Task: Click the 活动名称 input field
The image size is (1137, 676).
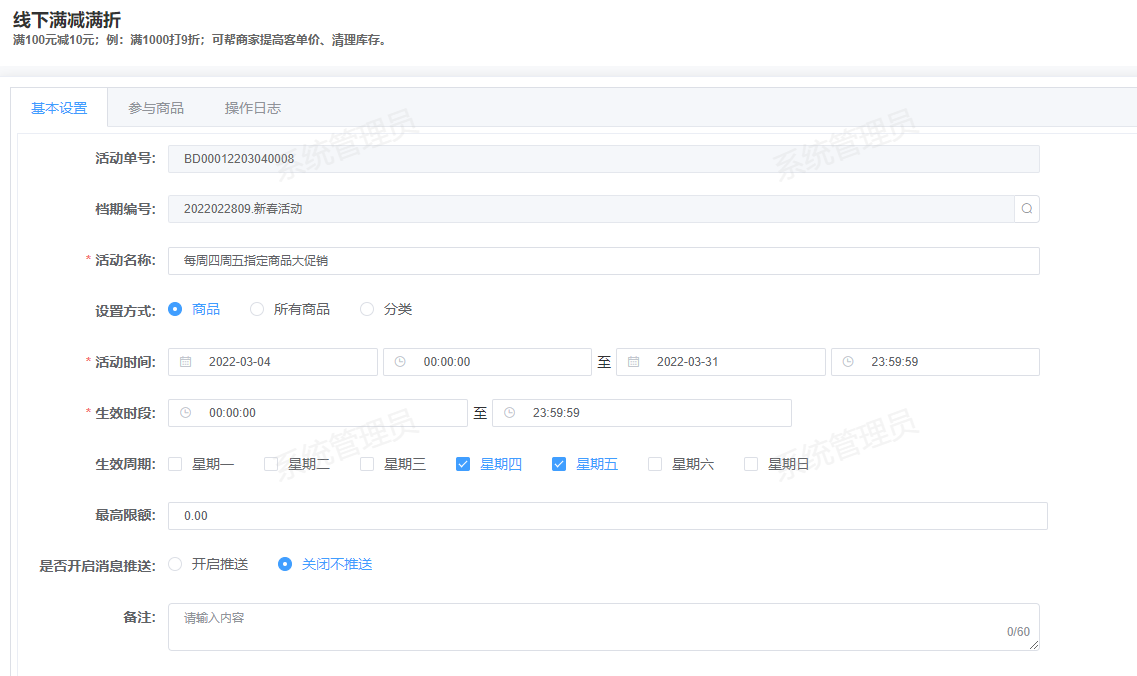Action: [x=603, y=261]
